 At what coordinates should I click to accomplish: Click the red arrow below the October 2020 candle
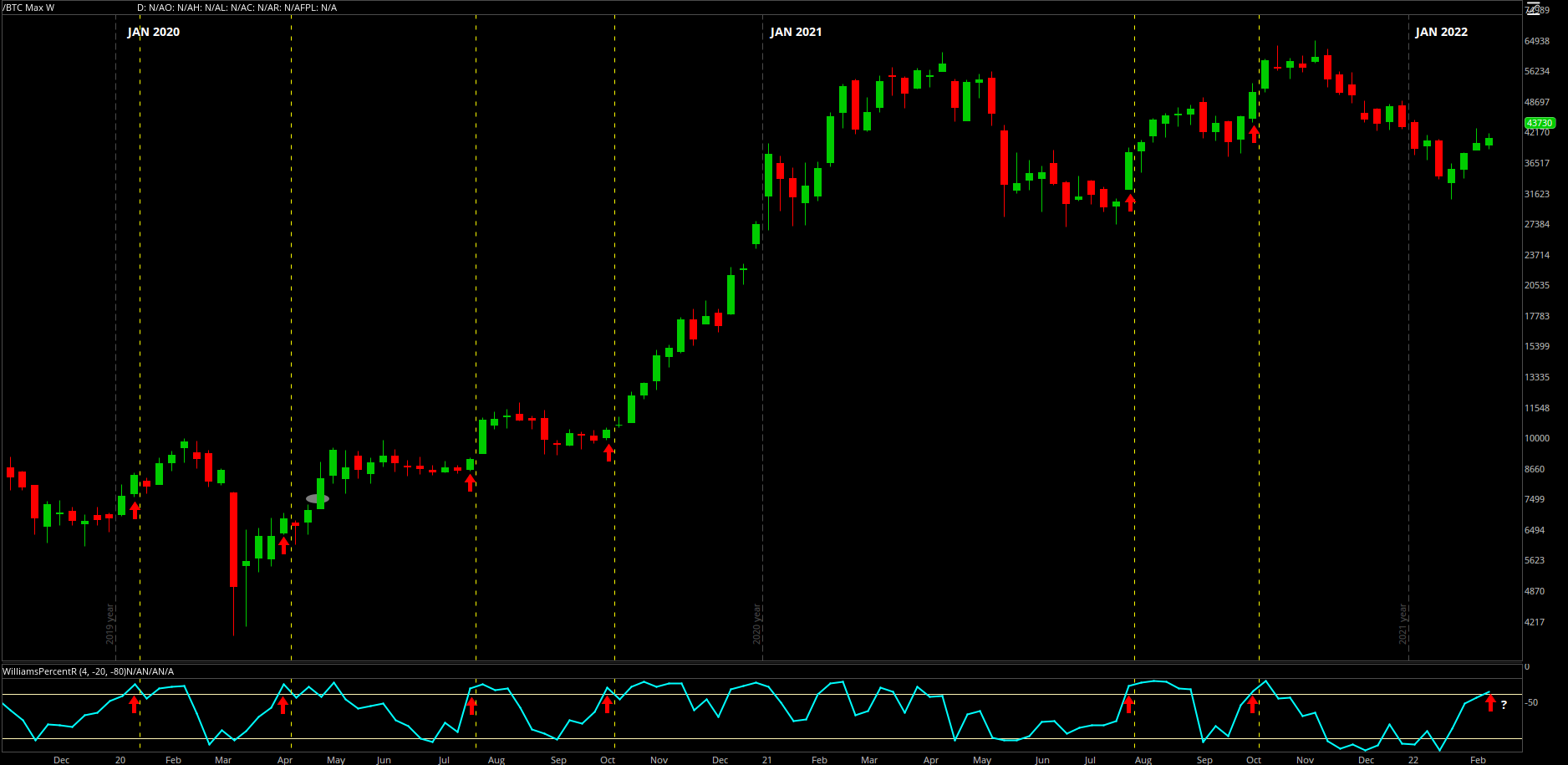tap(608, 452)
